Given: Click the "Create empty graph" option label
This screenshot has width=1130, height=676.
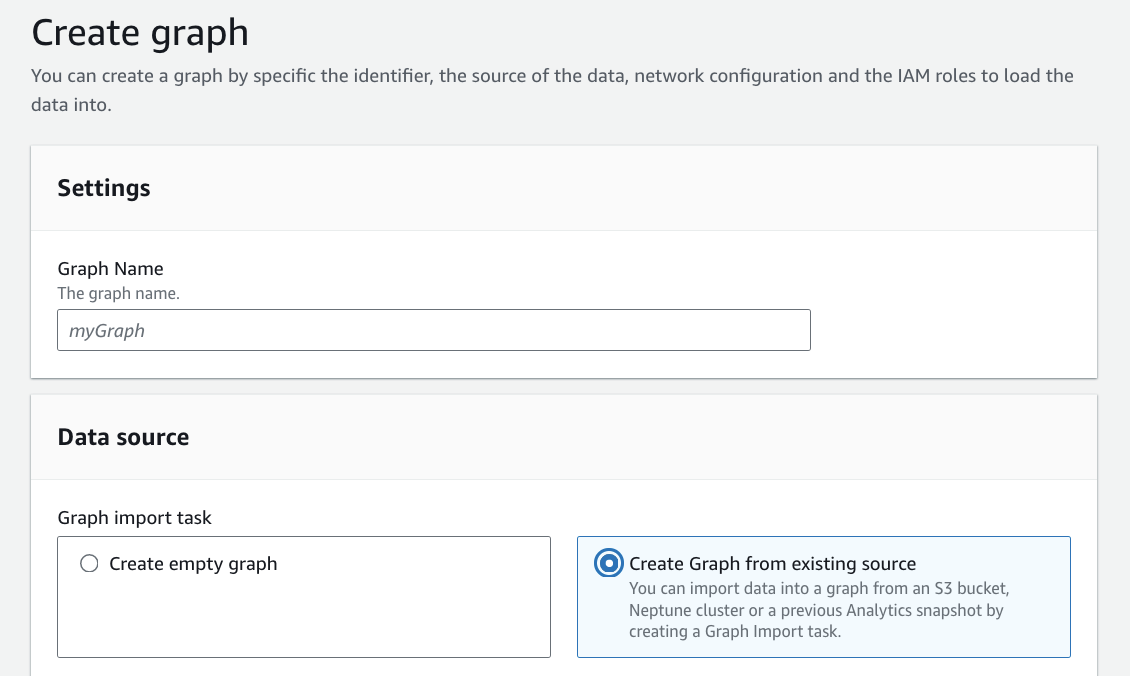Looking at the screenshot, I should (193, 564).
